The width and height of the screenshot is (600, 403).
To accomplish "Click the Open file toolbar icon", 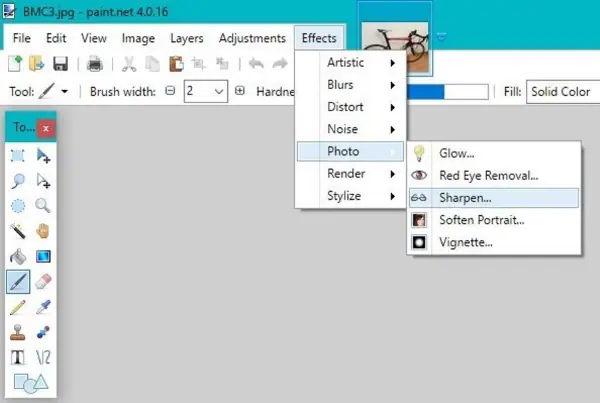I will (37, 64).
